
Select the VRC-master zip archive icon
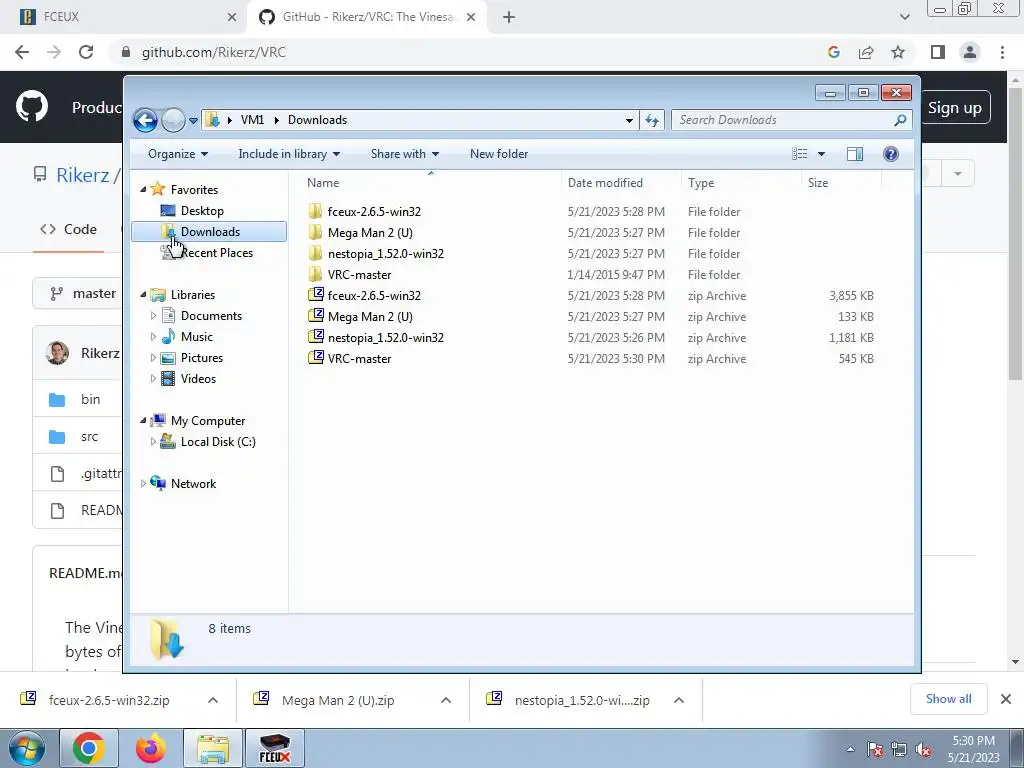(315, 357)
